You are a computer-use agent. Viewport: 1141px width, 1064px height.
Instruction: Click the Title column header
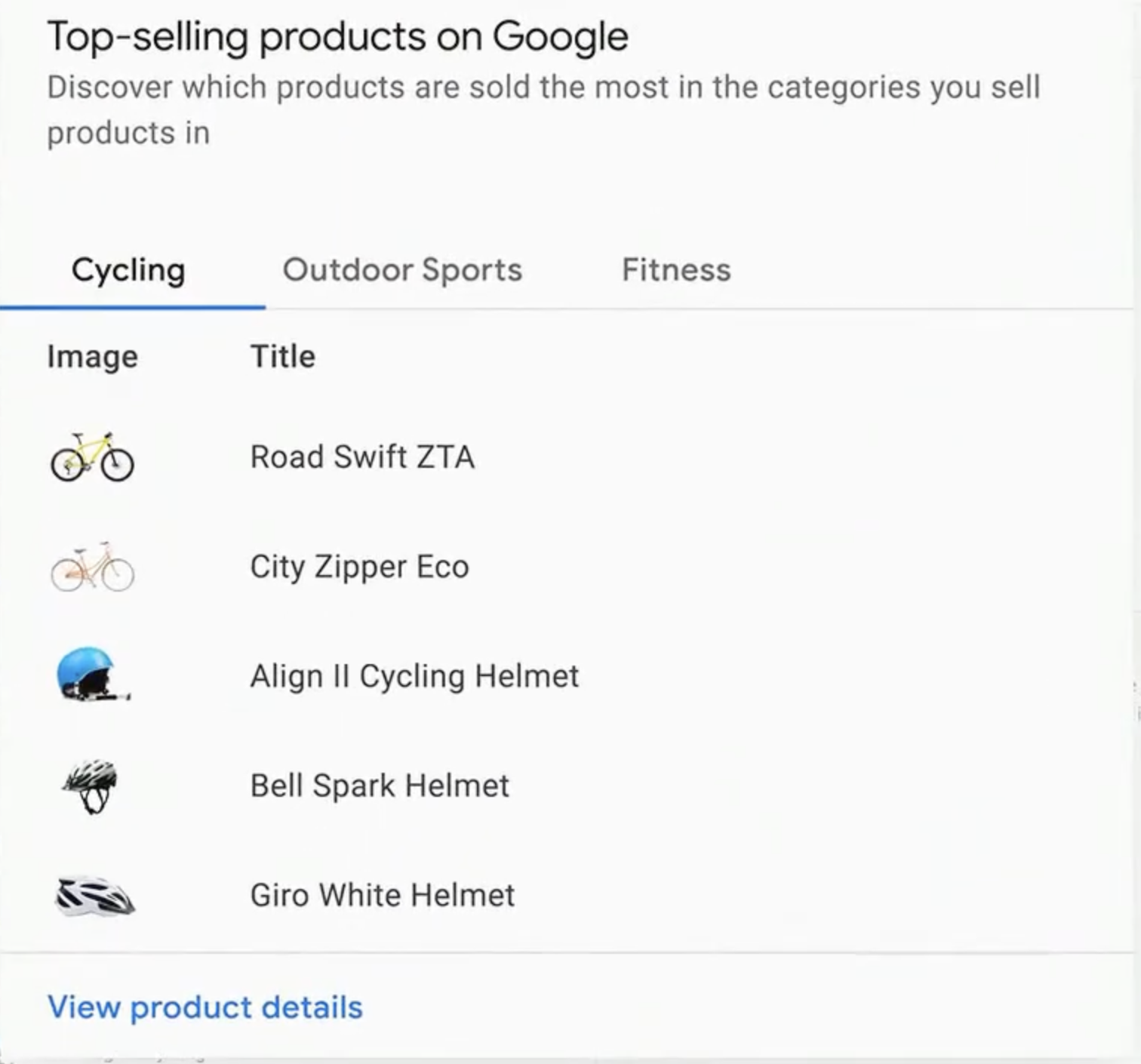(283, 356)
